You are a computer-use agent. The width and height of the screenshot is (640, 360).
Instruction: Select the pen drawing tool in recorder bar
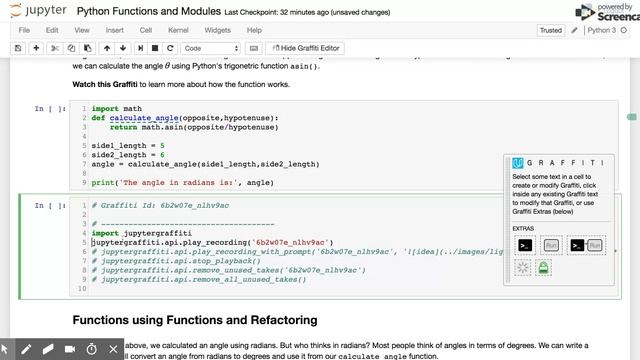tap(26, 349)
